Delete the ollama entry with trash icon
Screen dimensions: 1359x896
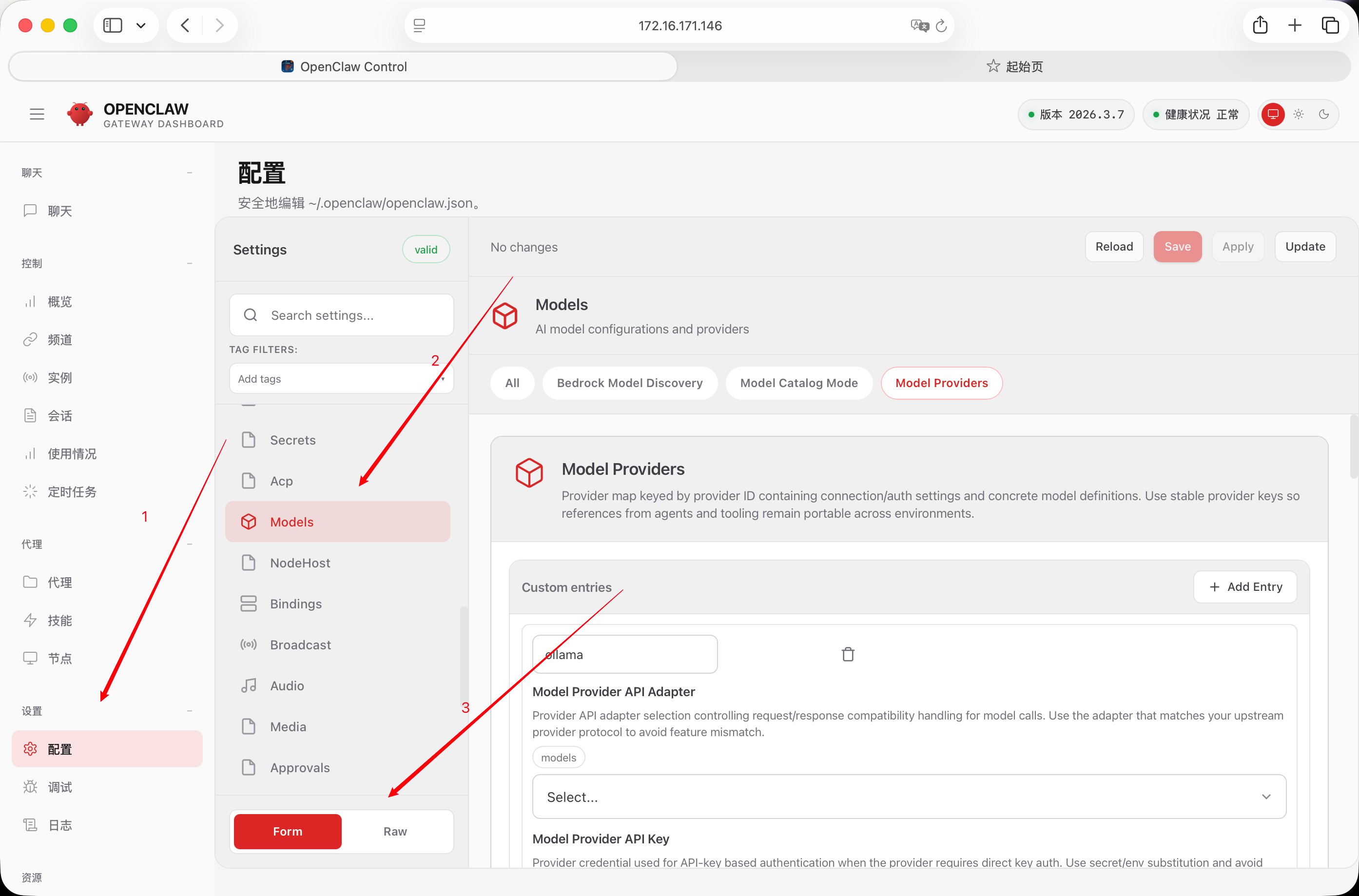848,654
